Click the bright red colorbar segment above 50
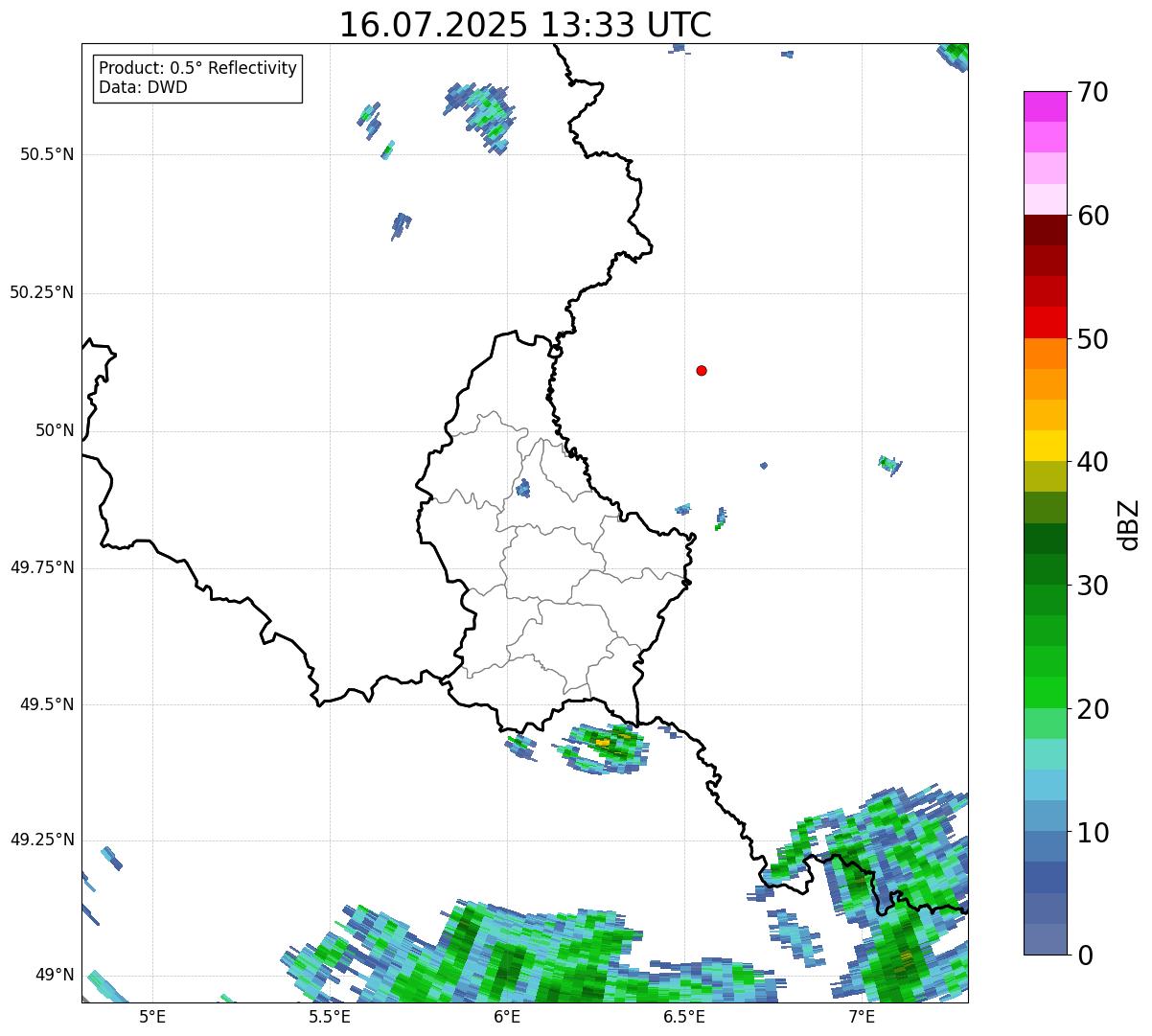This screenshot has height=1036, width=1152. coord(1045,322)
